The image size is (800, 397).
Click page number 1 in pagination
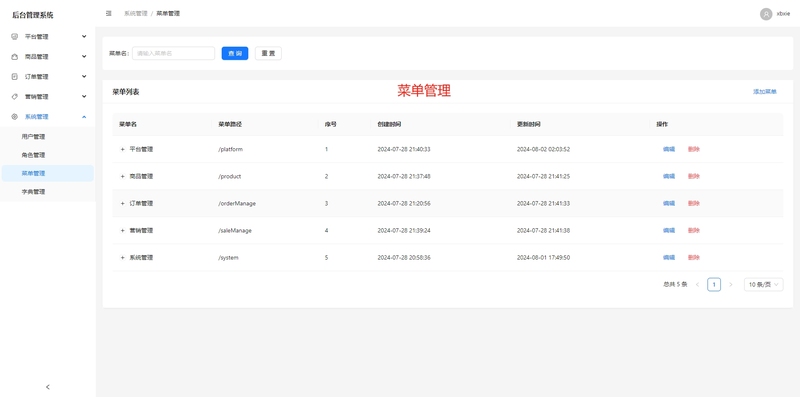(714, 285)
